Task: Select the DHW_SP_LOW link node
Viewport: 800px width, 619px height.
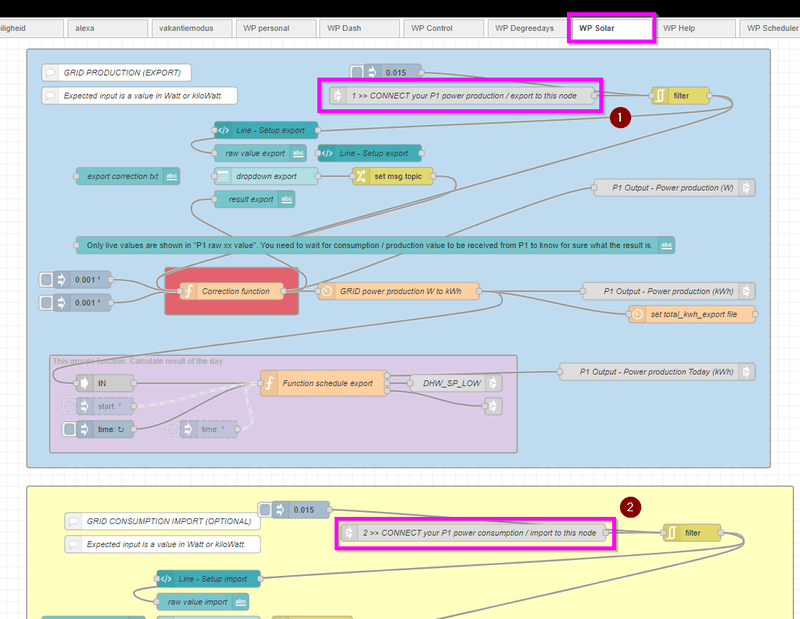Action: (456, 383)
